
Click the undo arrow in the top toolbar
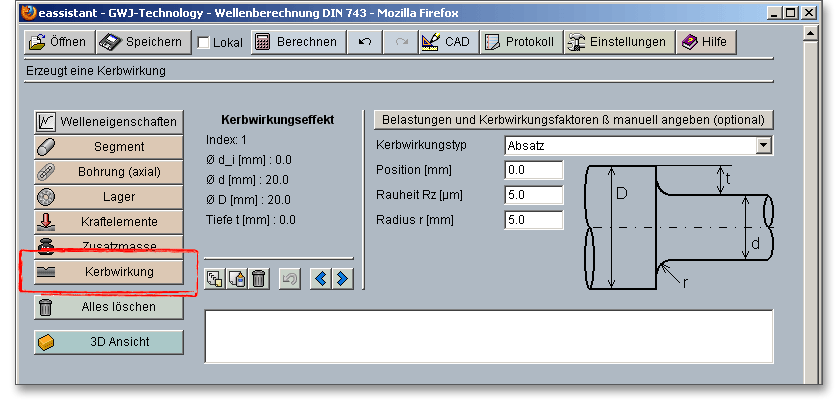point(365,42)
